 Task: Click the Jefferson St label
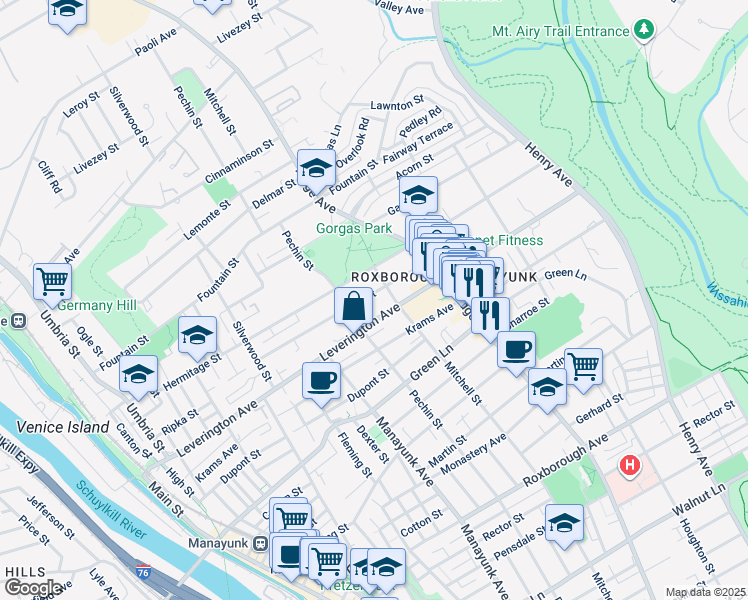click(x=50, y=517)
